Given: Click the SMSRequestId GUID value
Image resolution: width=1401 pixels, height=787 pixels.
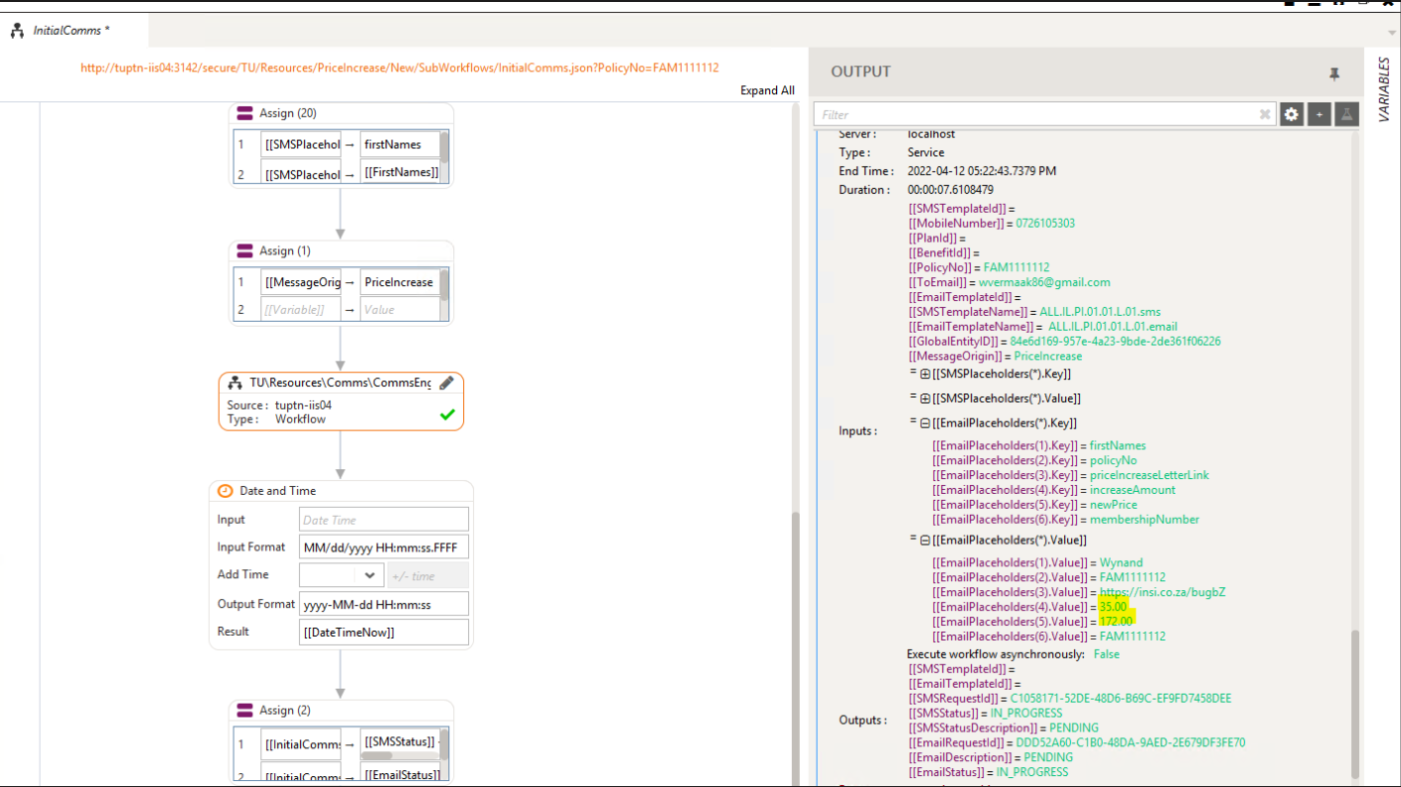Looking at the screenshot, I should (1120, 698).
